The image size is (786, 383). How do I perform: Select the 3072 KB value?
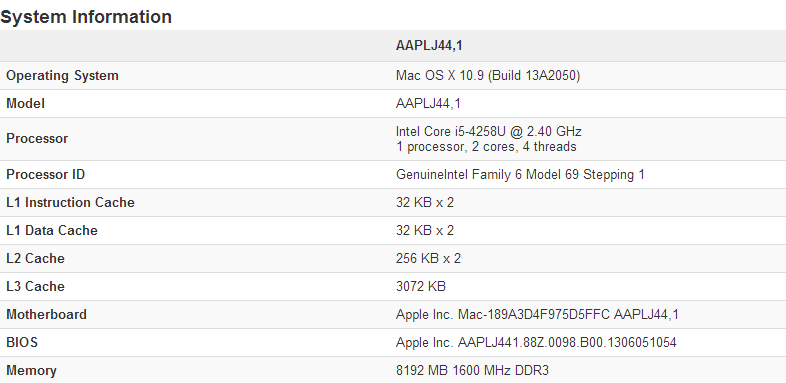point(421,287)
